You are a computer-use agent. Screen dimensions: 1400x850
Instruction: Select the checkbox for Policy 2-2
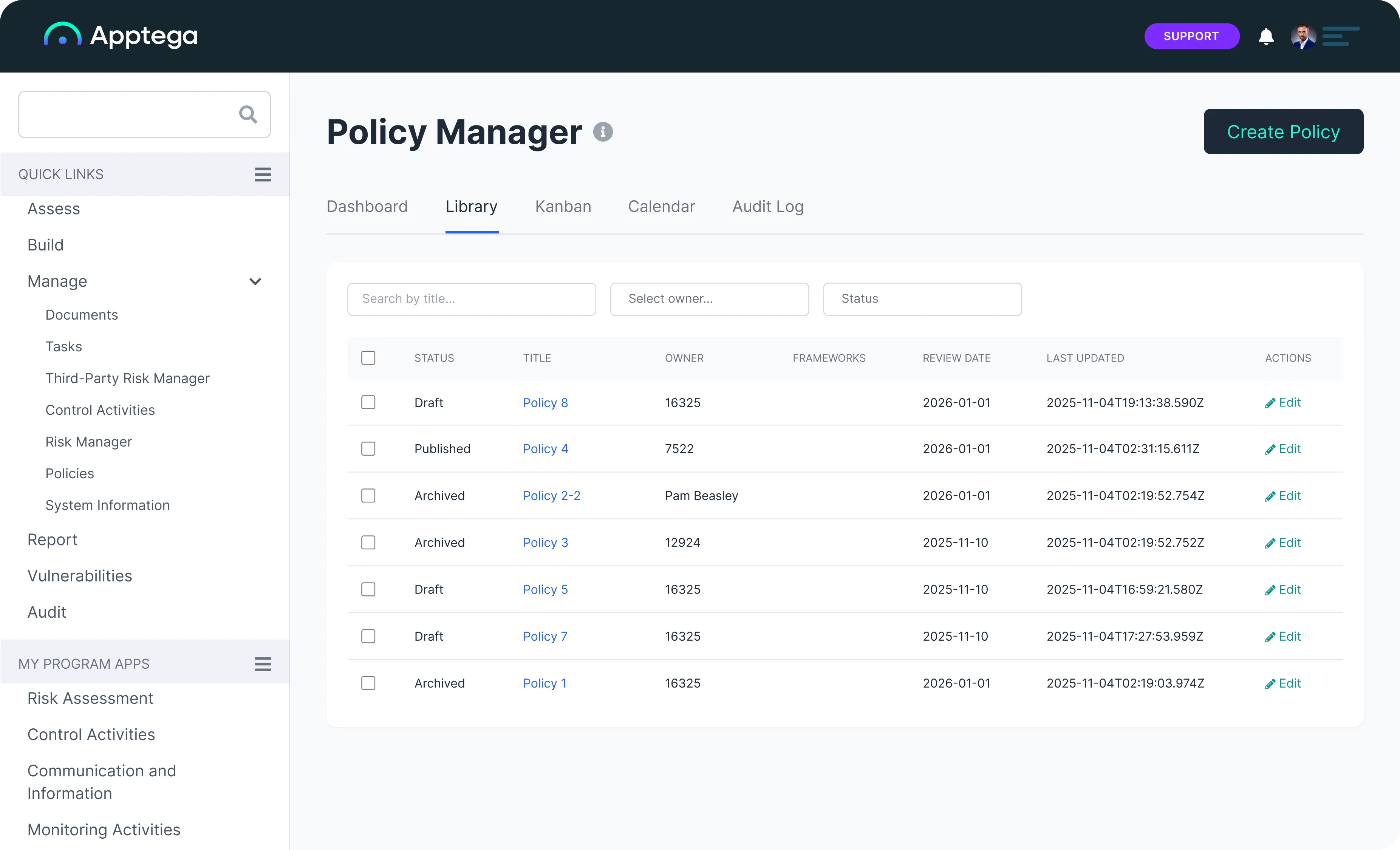368,495
